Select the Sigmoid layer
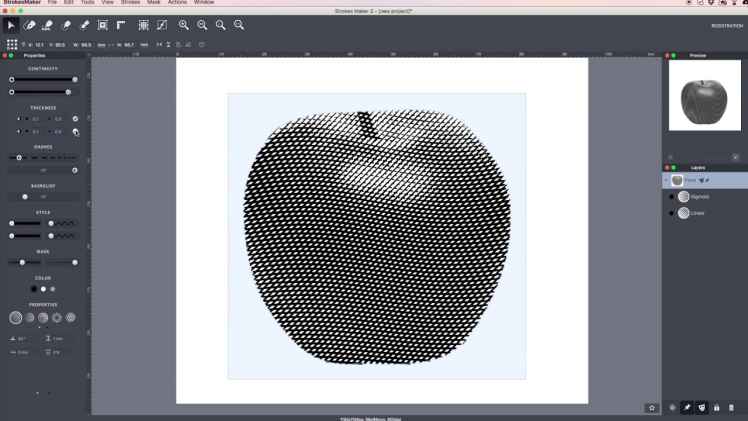 [x=699, y=197]
